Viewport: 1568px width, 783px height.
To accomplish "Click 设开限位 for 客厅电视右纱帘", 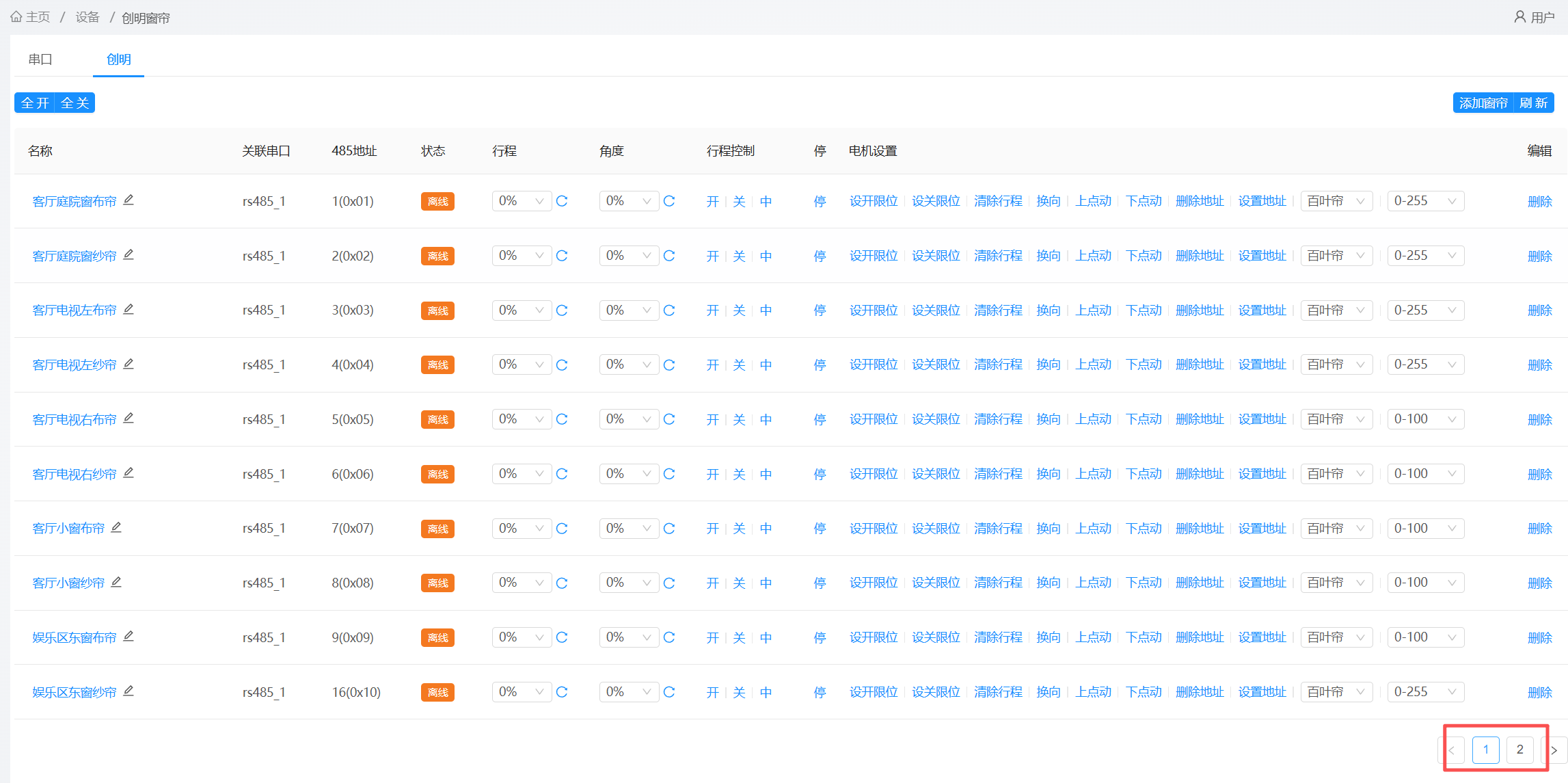I will (x=874, y=474).
